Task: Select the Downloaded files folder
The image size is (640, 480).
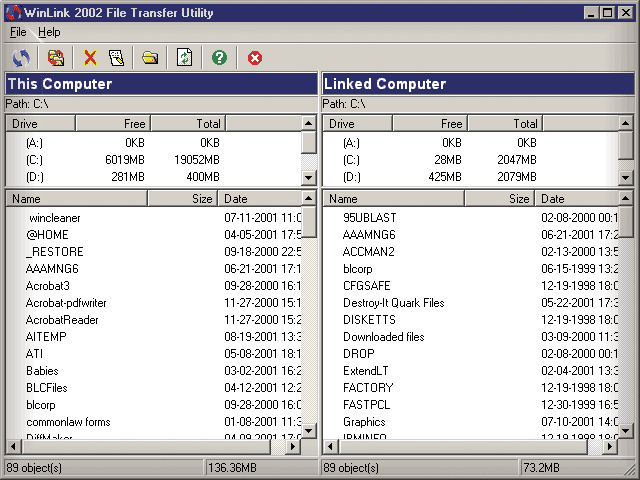Action: (384, 337)
